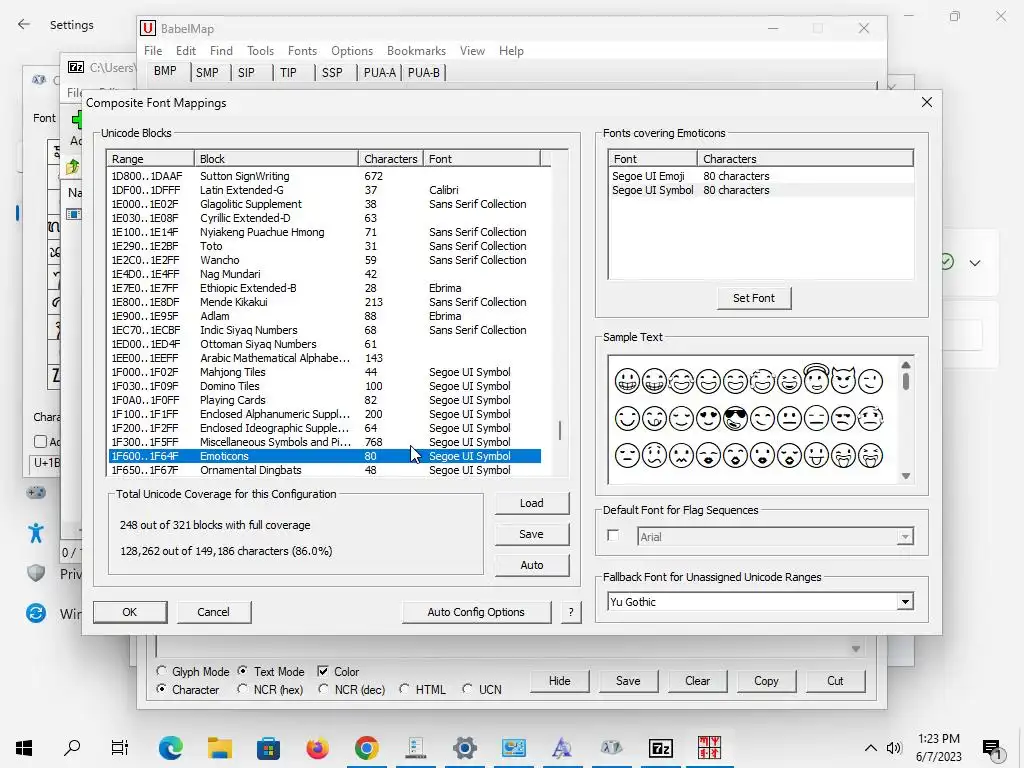
Task: Click the Auto button
Action: (x=532, y=565)
